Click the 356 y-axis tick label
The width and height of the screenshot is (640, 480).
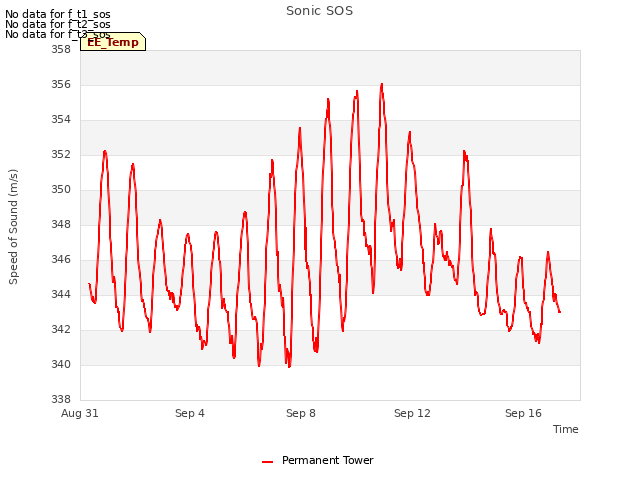tap(61, 84)
